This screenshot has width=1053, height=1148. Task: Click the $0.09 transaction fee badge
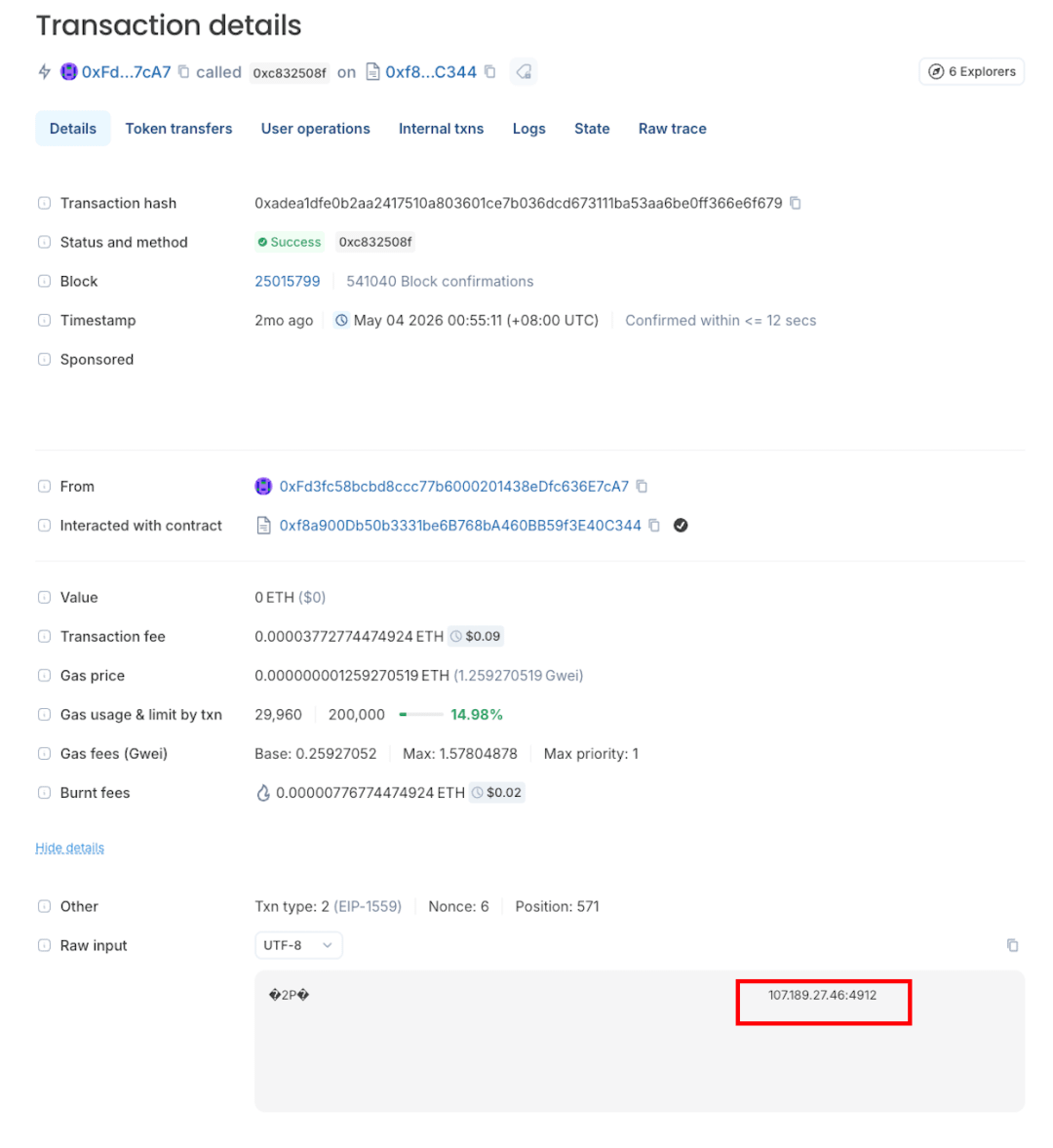[x=476, y=636]
